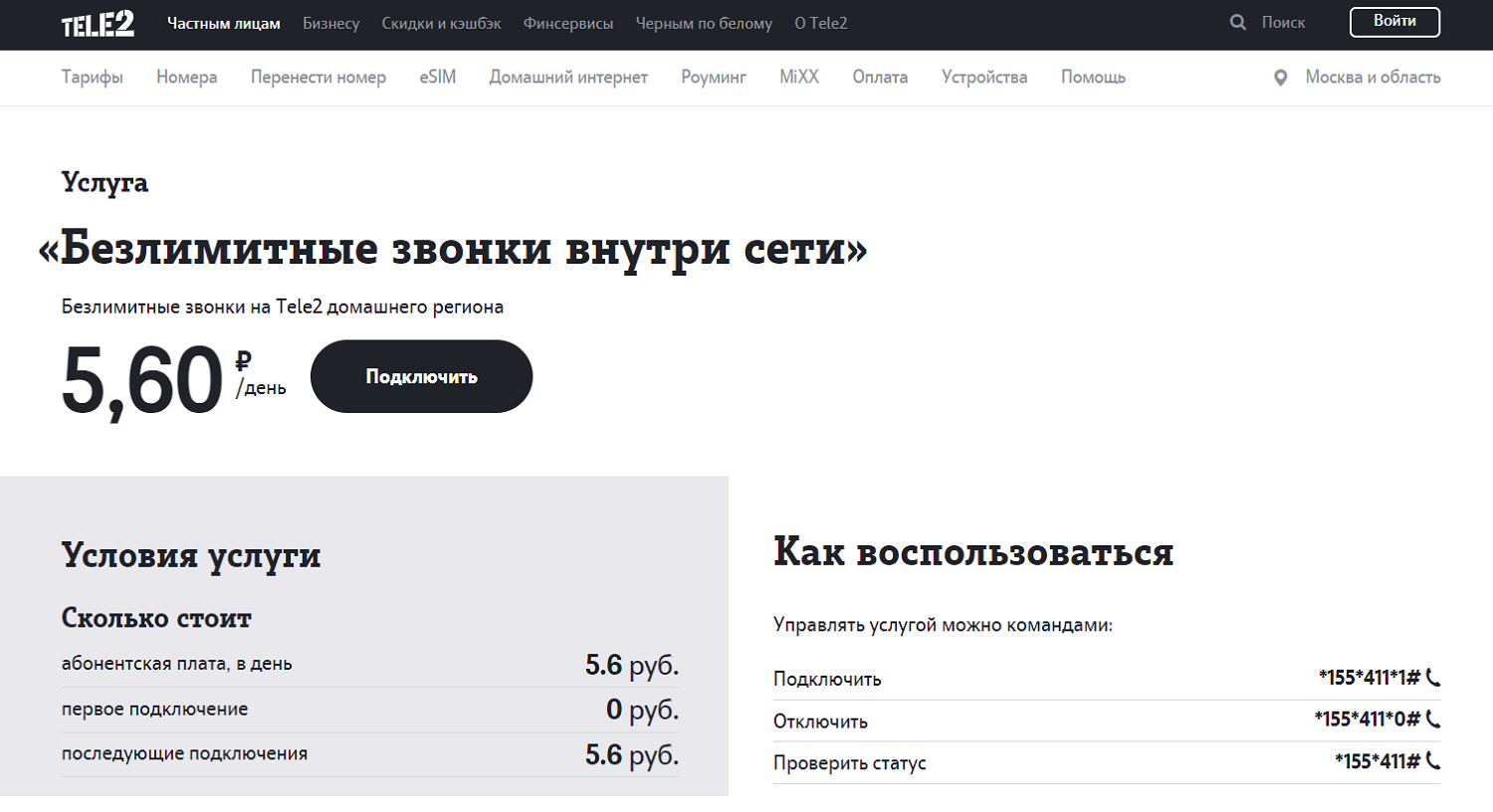This screenshot has height=812, width=1493.
Task: Open Помощь help section
Action: pyautogui.click(x=1093, y=78)
